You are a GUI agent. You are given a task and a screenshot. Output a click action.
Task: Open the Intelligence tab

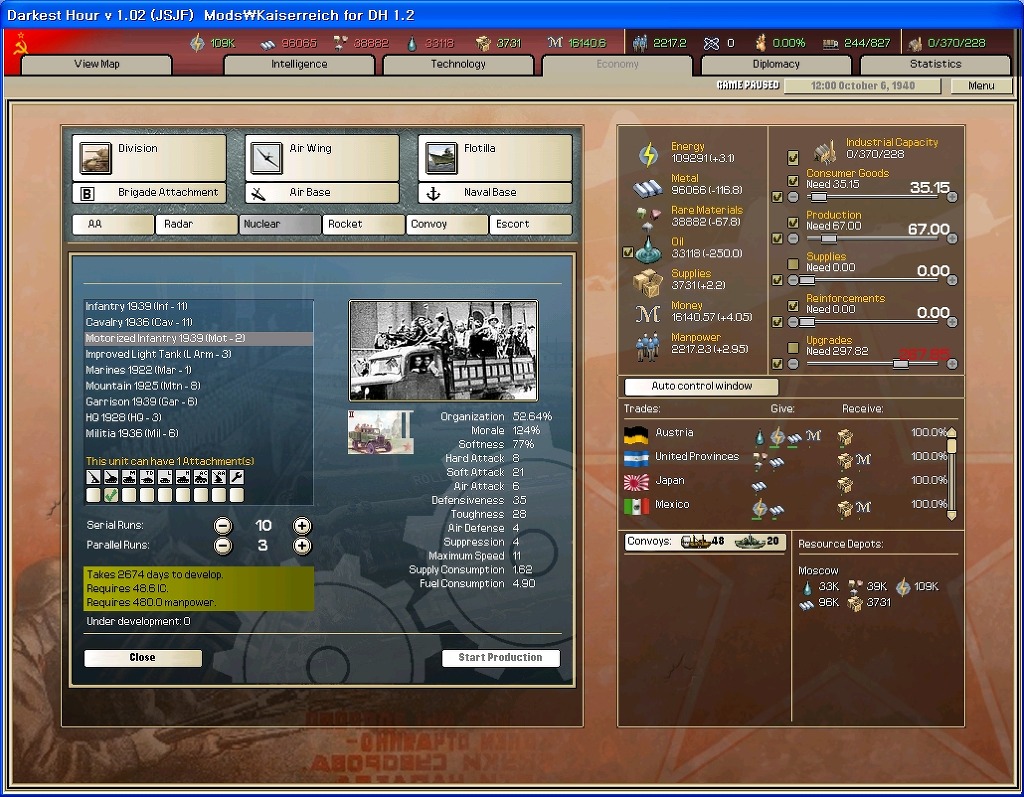[x=299, y=64]
